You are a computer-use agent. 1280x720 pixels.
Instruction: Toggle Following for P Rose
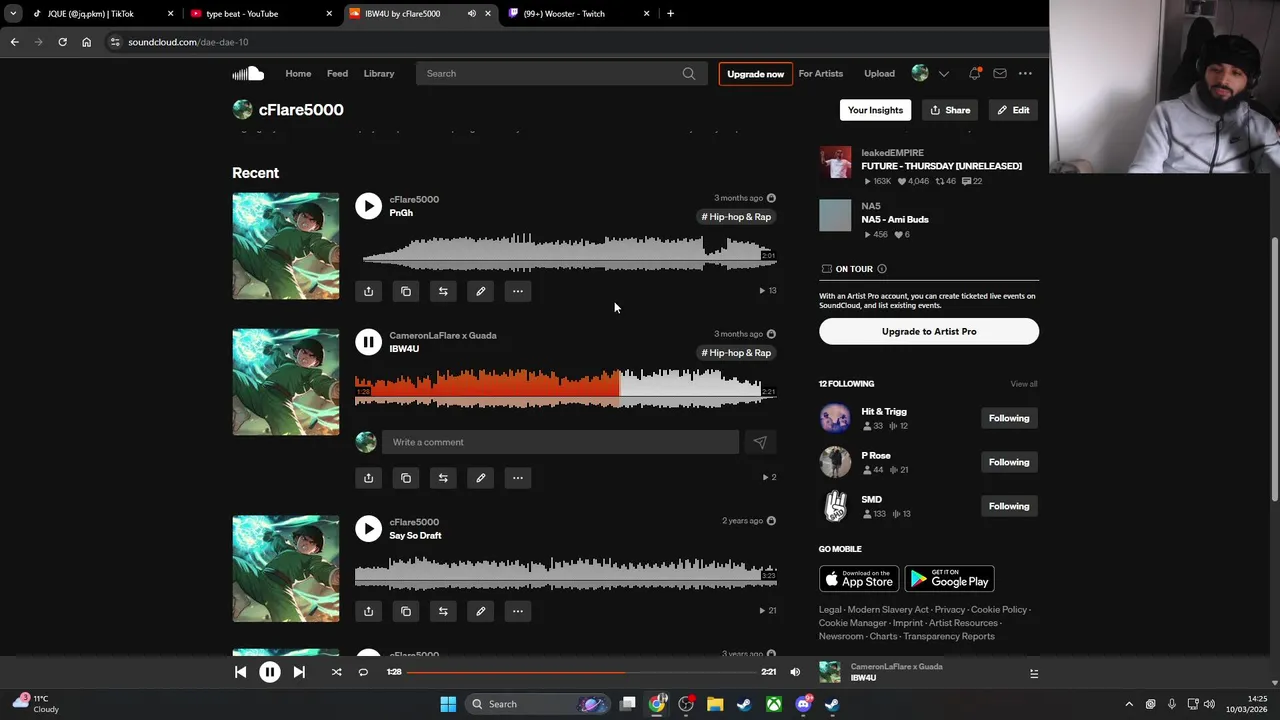click(1009, 462)
